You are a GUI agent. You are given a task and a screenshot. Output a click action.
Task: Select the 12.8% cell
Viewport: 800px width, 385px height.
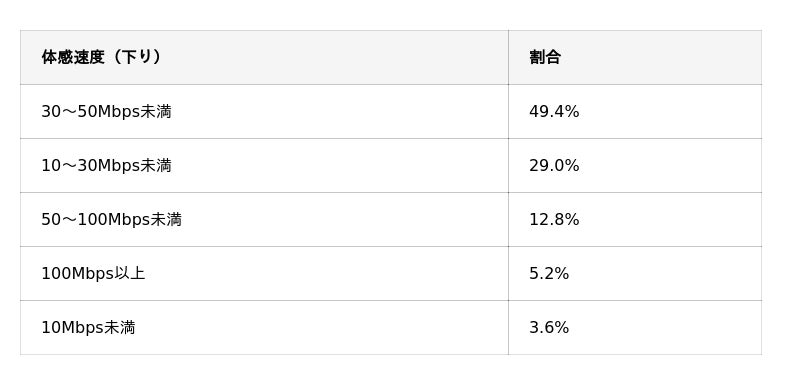[635, 220]
